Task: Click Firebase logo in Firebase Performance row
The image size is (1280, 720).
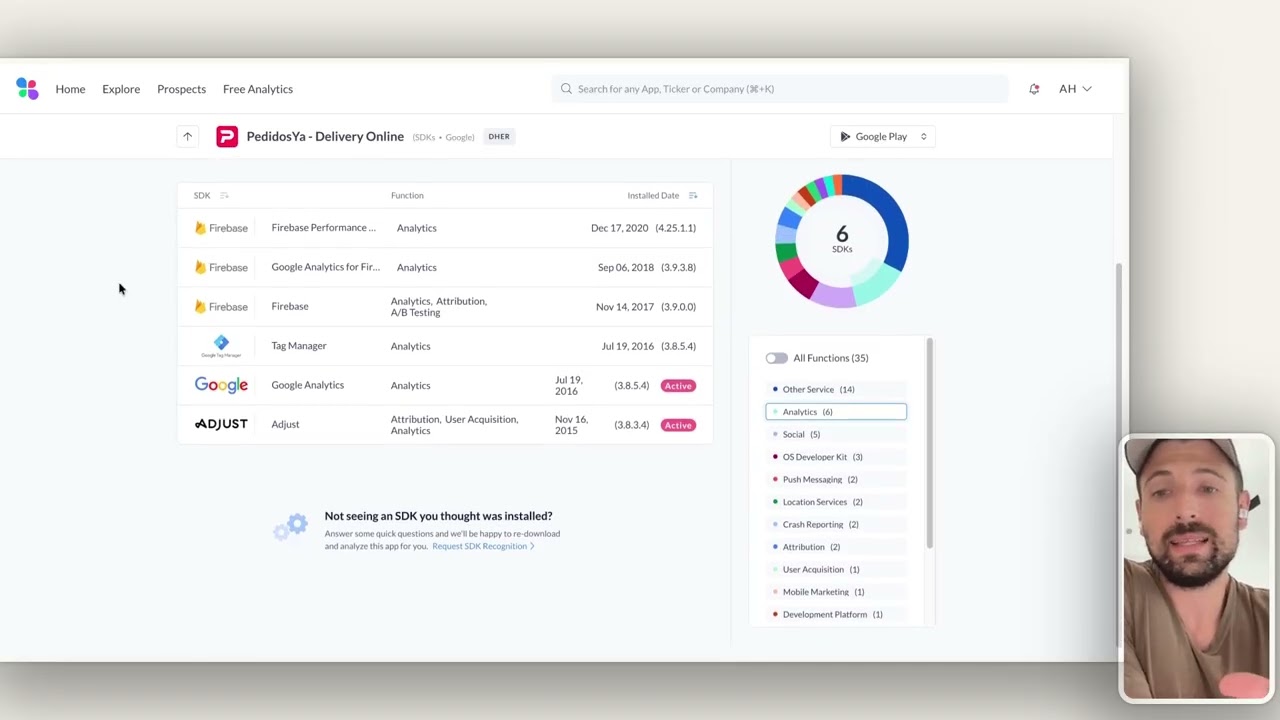Action: click(x=221, y=228)
